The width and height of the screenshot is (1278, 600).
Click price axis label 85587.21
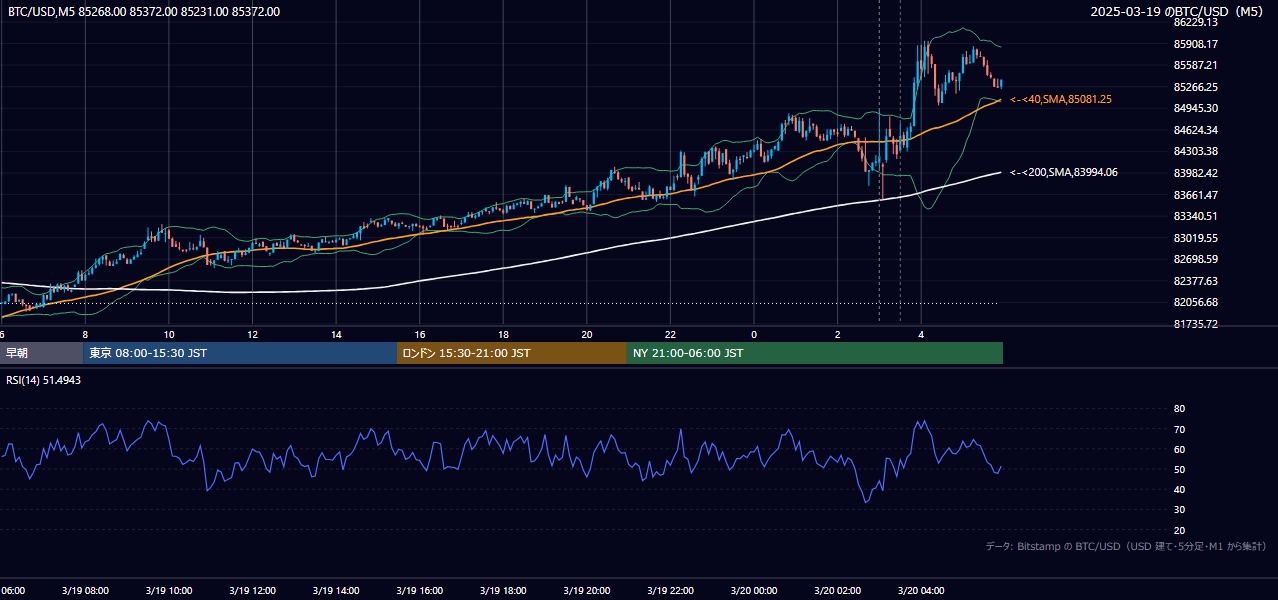1196,65
